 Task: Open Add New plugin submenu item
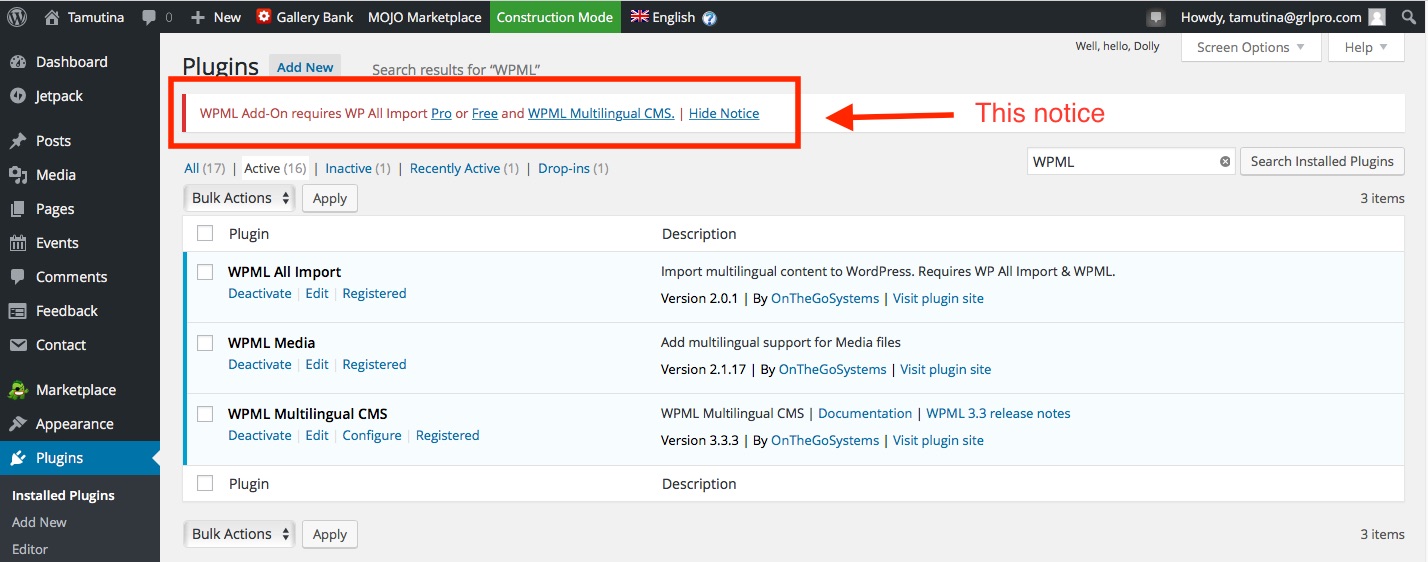(x=40, y=522)
